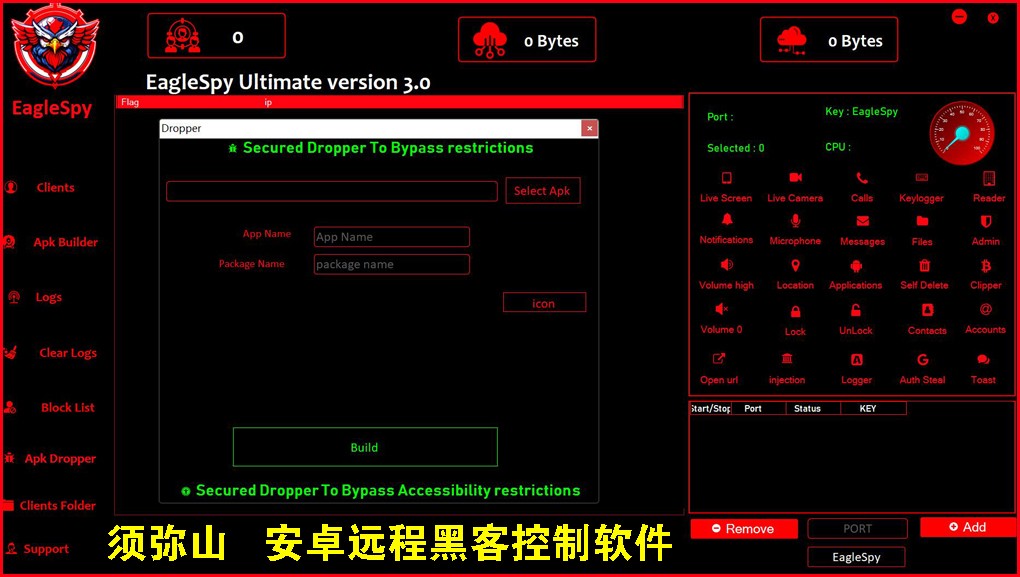Click the KEY column header
Screen dimensions: 1020x577
[x=873, y=409]
